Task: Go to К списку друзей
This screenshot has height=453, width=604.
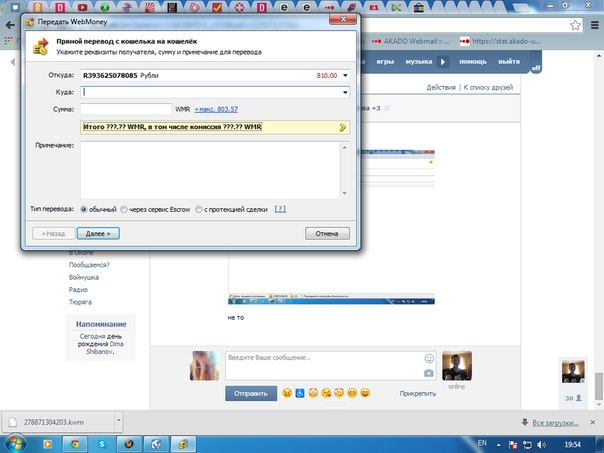Action: pyautogui.click(x=488, y=87)
